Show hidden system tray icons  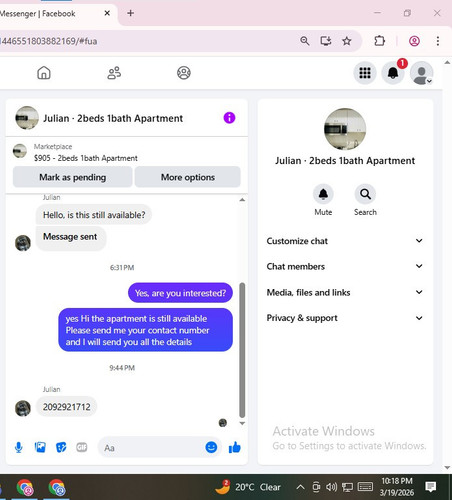[300, 487]
